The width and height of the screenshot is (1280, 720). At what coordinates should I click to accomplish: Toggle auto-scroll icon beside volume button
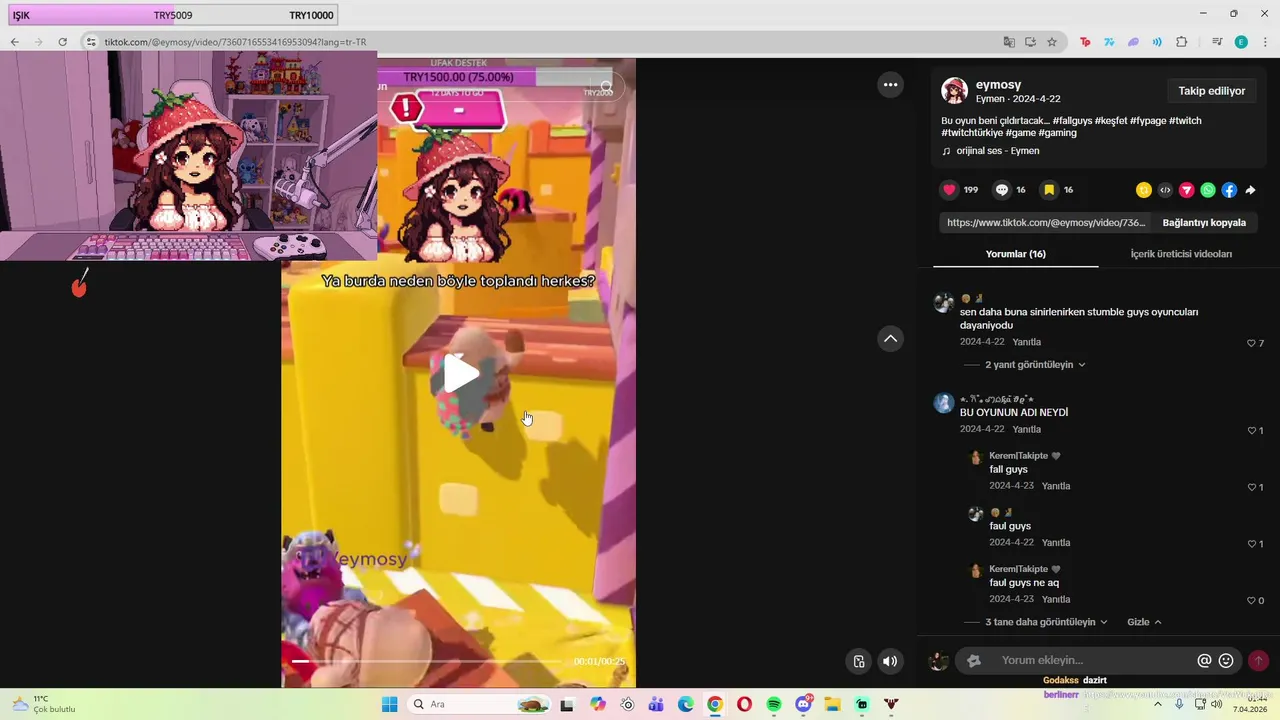pos(858,661)
